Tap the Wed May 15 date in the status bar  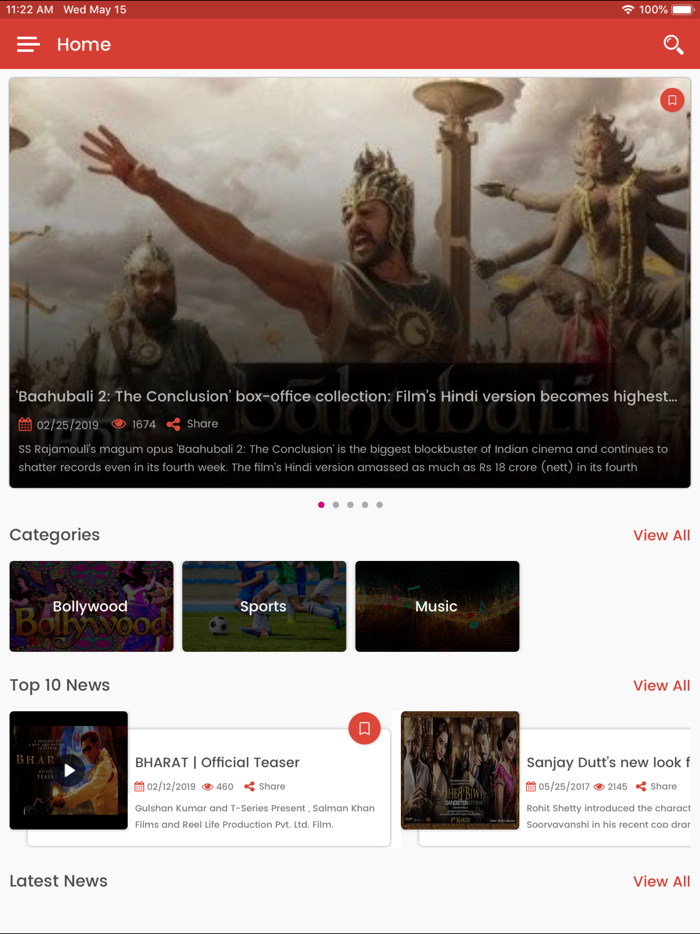tap(95, 10)
